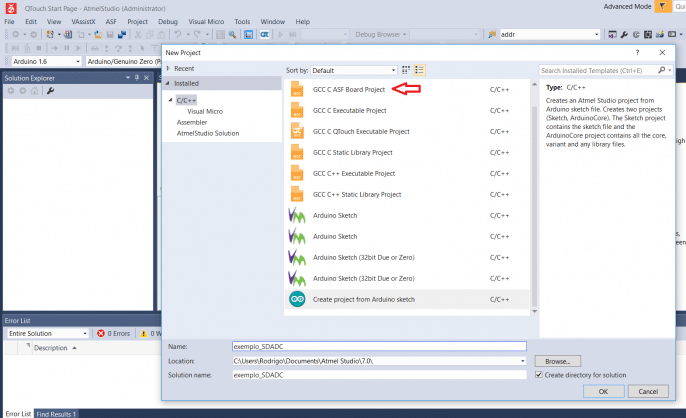Switch templates to medium icons list view
This screenshot has height=418, width=686.
coord(420,71)
